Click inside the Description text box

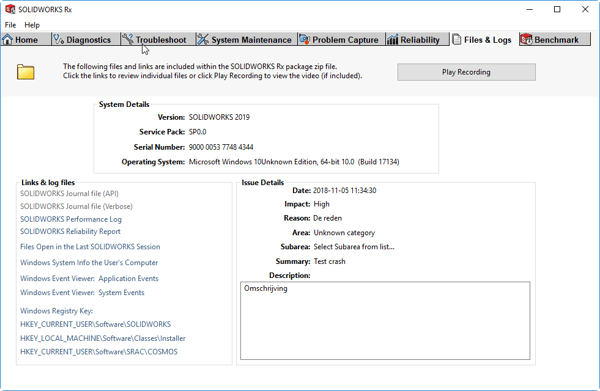coord(385,321)
